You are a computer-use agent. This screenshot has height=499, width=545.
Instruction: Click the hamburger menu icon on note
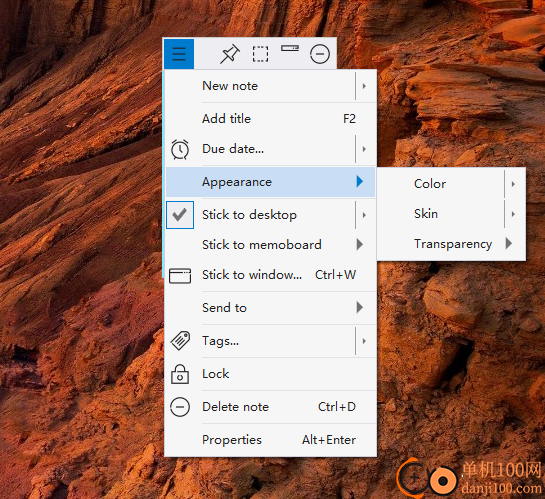(x=179, y=54)
